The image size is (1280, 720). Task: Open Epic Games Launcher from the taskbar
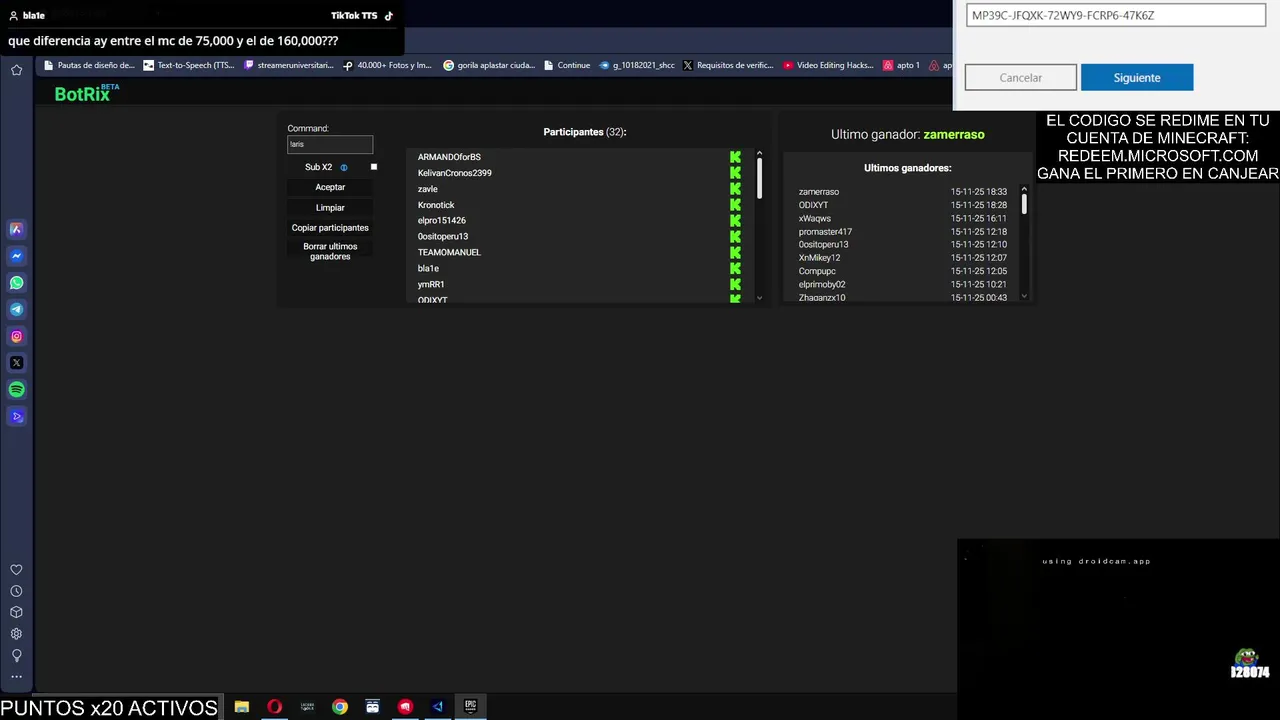(x=470, y=706)
